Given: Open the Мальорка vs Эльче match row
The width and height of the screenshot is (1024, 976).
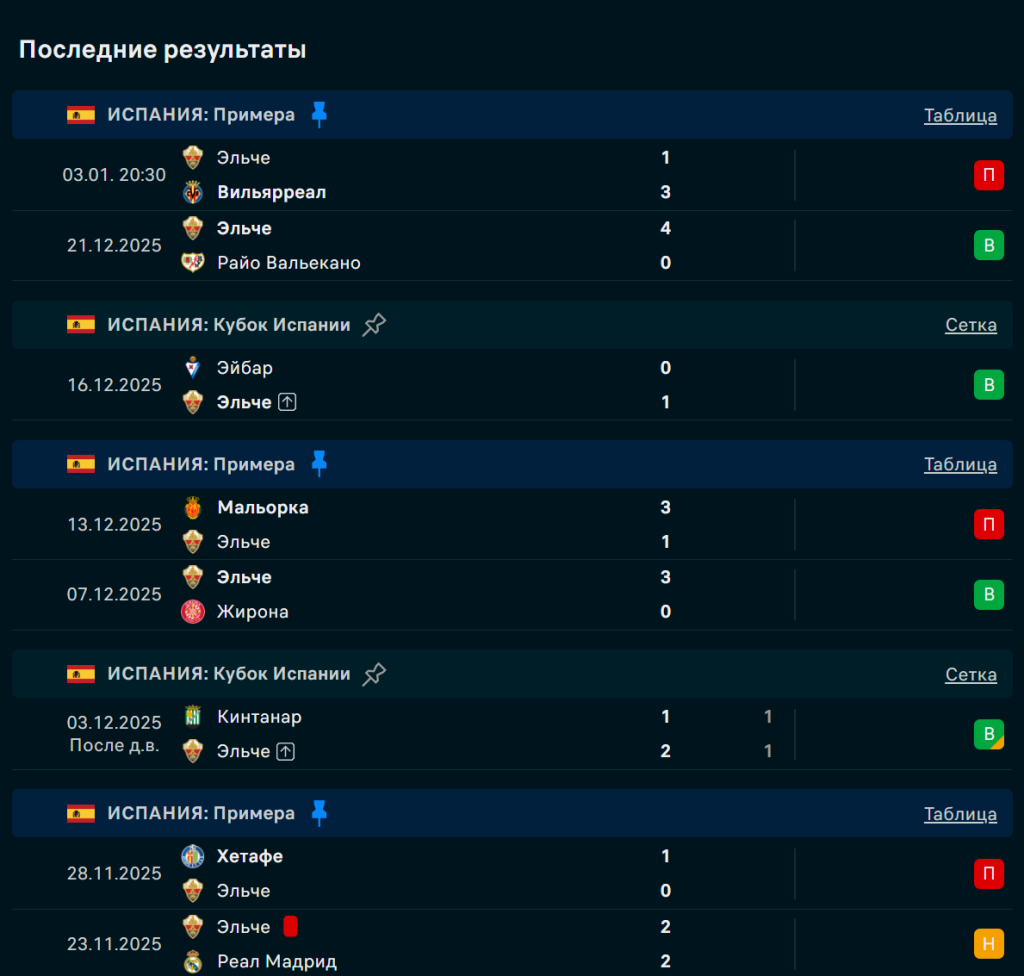Looking at the screenshot, I should click(450, 525).
